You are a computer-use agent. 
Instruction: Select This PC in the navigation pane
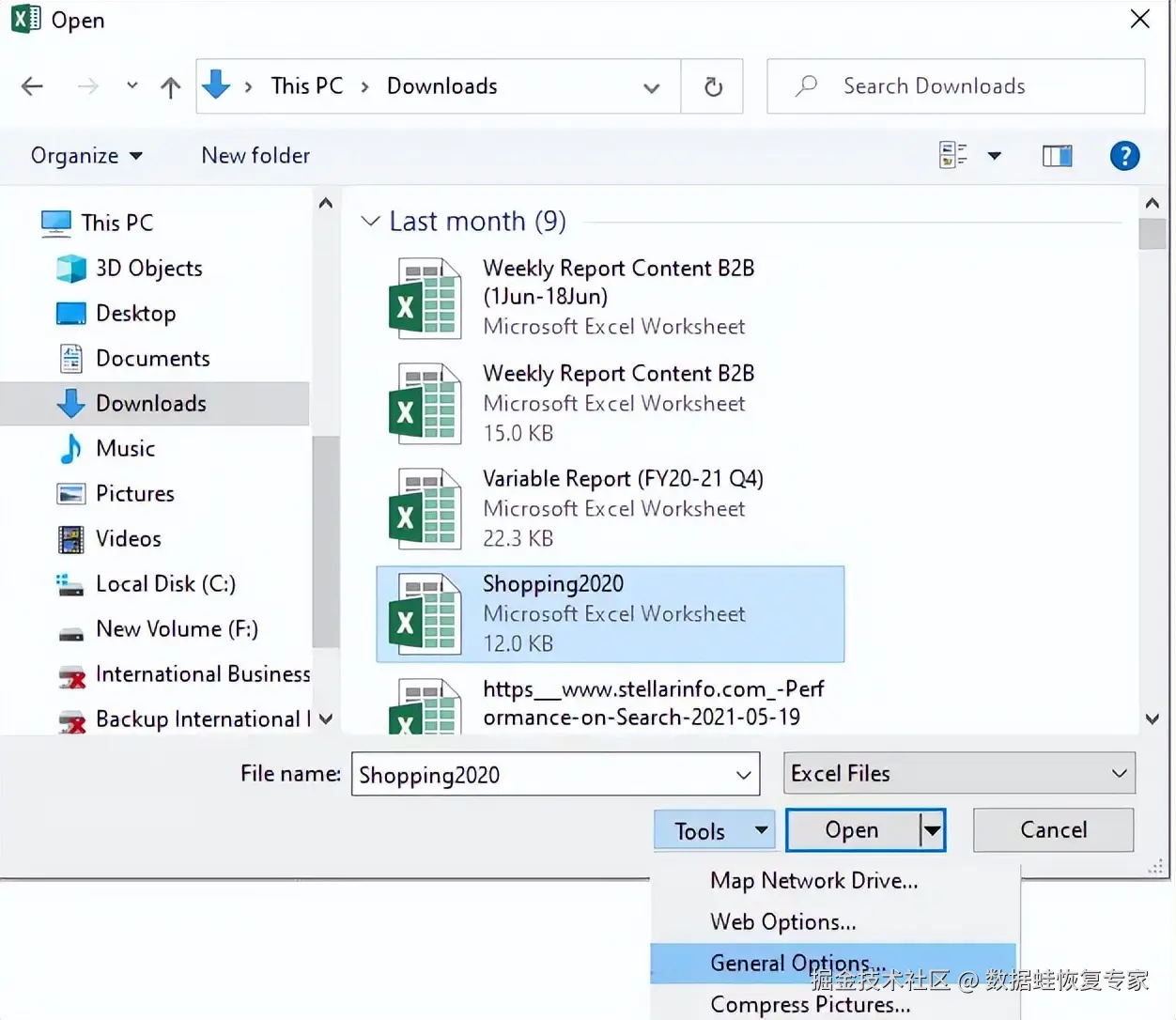pyautogui.click(x=98, y=223)
